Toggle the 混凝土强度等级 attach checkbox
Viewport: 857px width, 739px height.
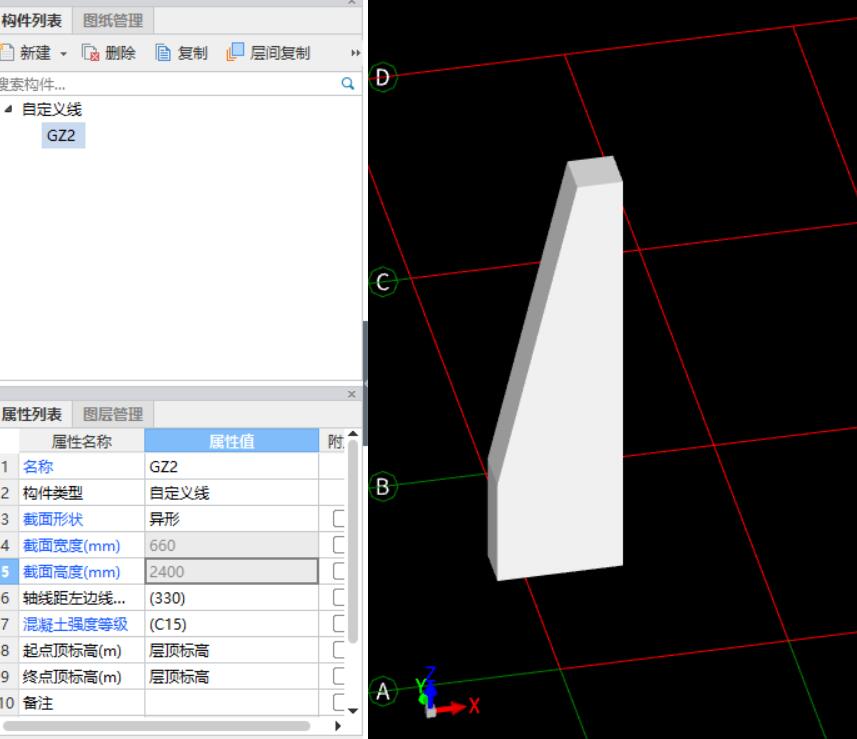point(339,624)
